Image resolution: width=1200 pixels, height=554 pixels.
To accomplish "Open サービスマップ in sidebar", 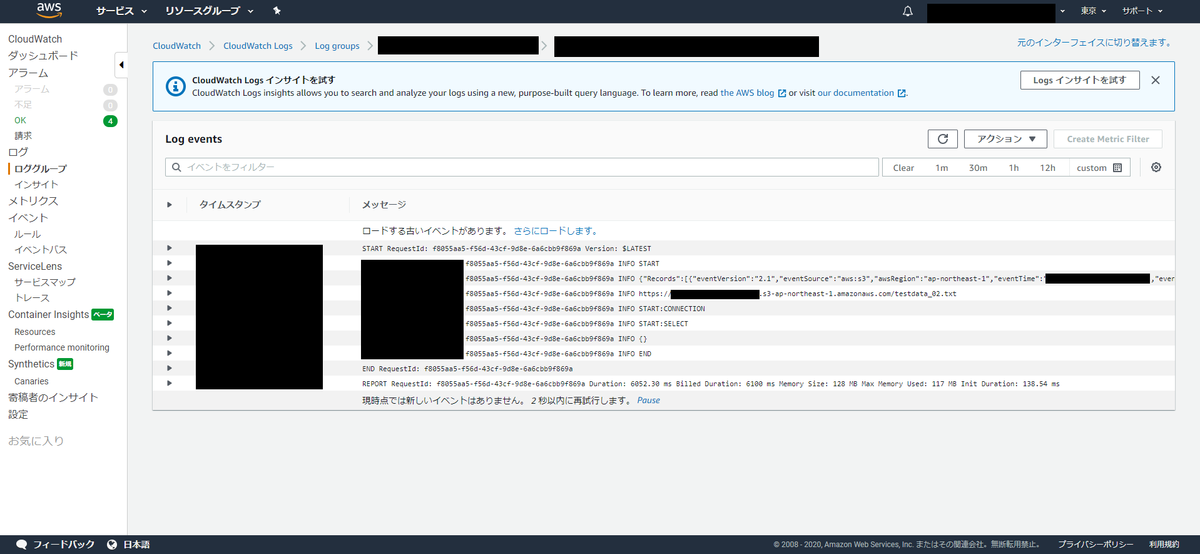I will (x=45, y=283).
